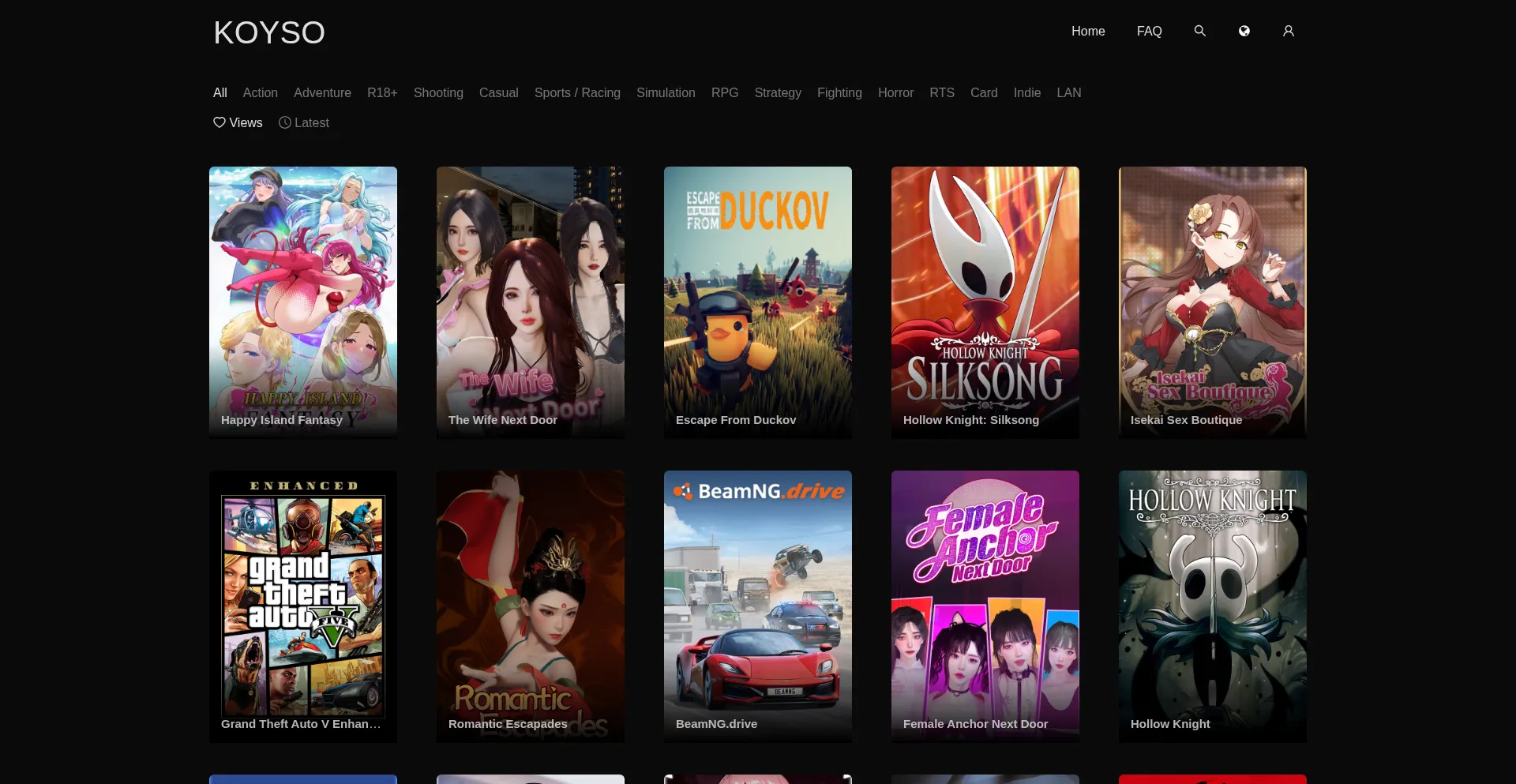Go to the KOYSO logo homepage
This screenshot has height=784, width=1516.
coord(269,32)
